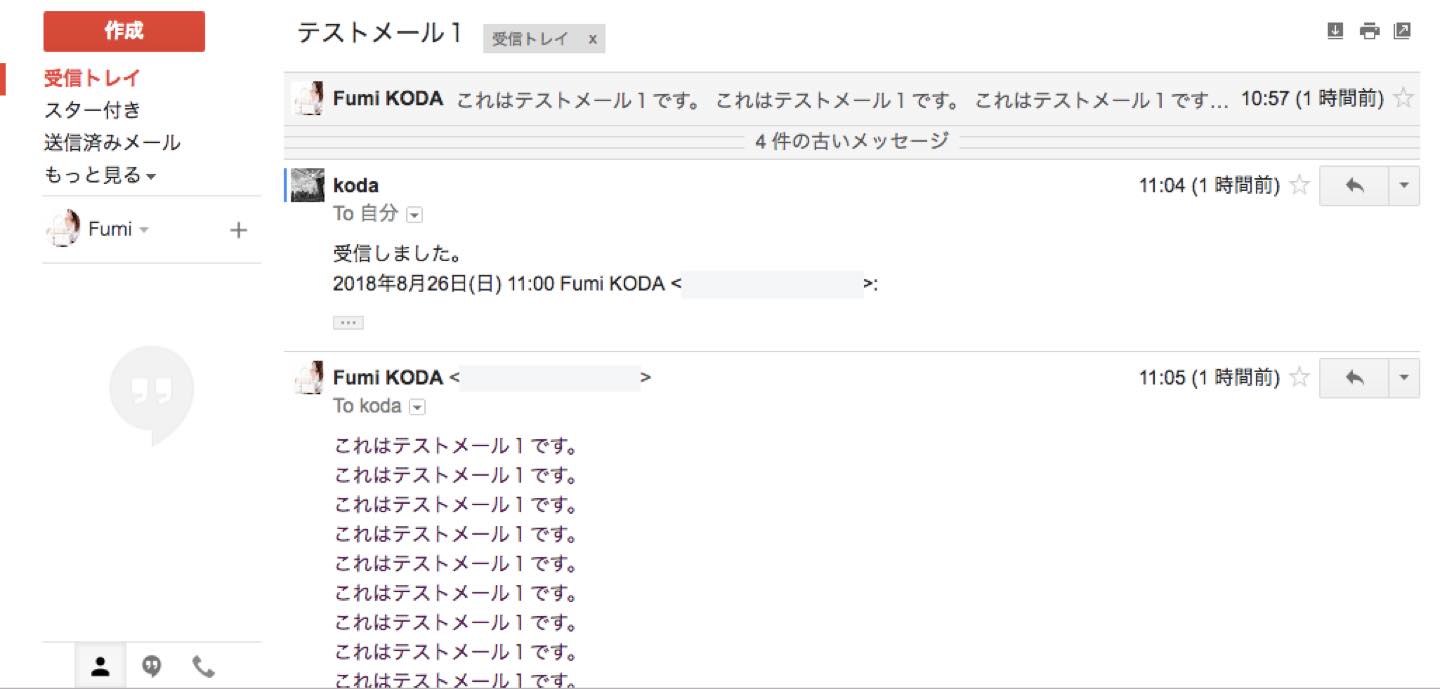Screen dimensions: 1440x689
Task: Go to 送信済みメール folder
Action: 112,143
